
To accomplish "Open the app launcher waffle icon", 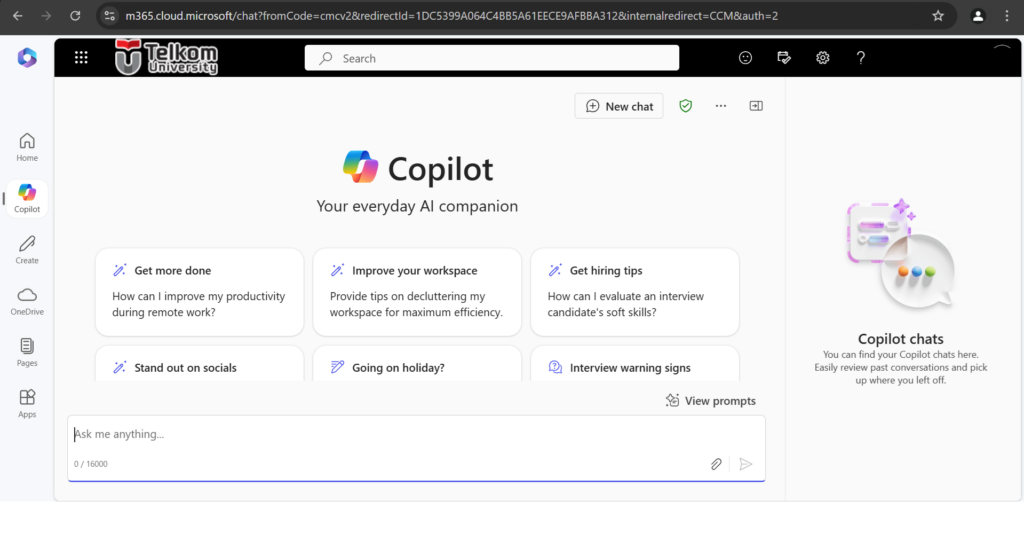I will (x=82, y=58).
